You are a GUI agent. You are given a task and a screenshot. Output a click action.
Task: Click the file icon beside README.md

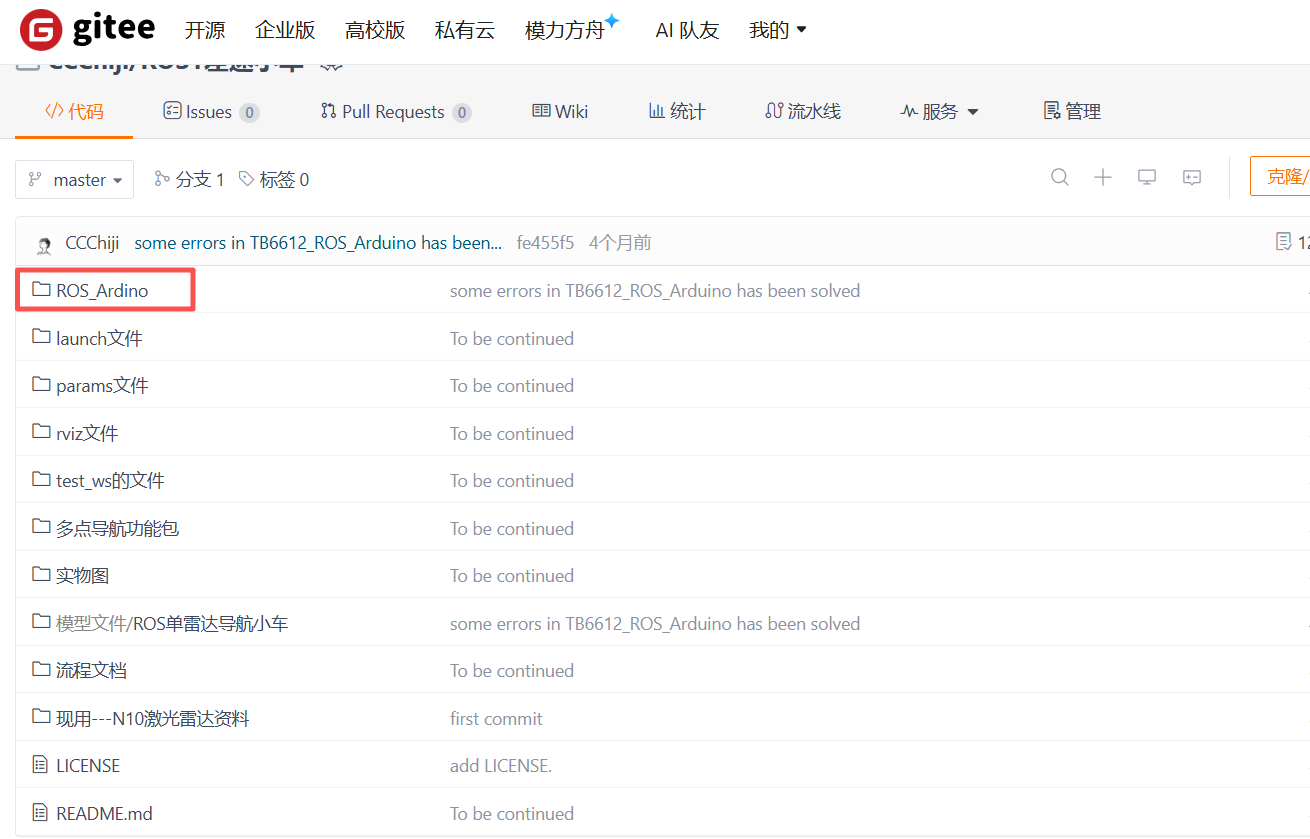point(41,812)
